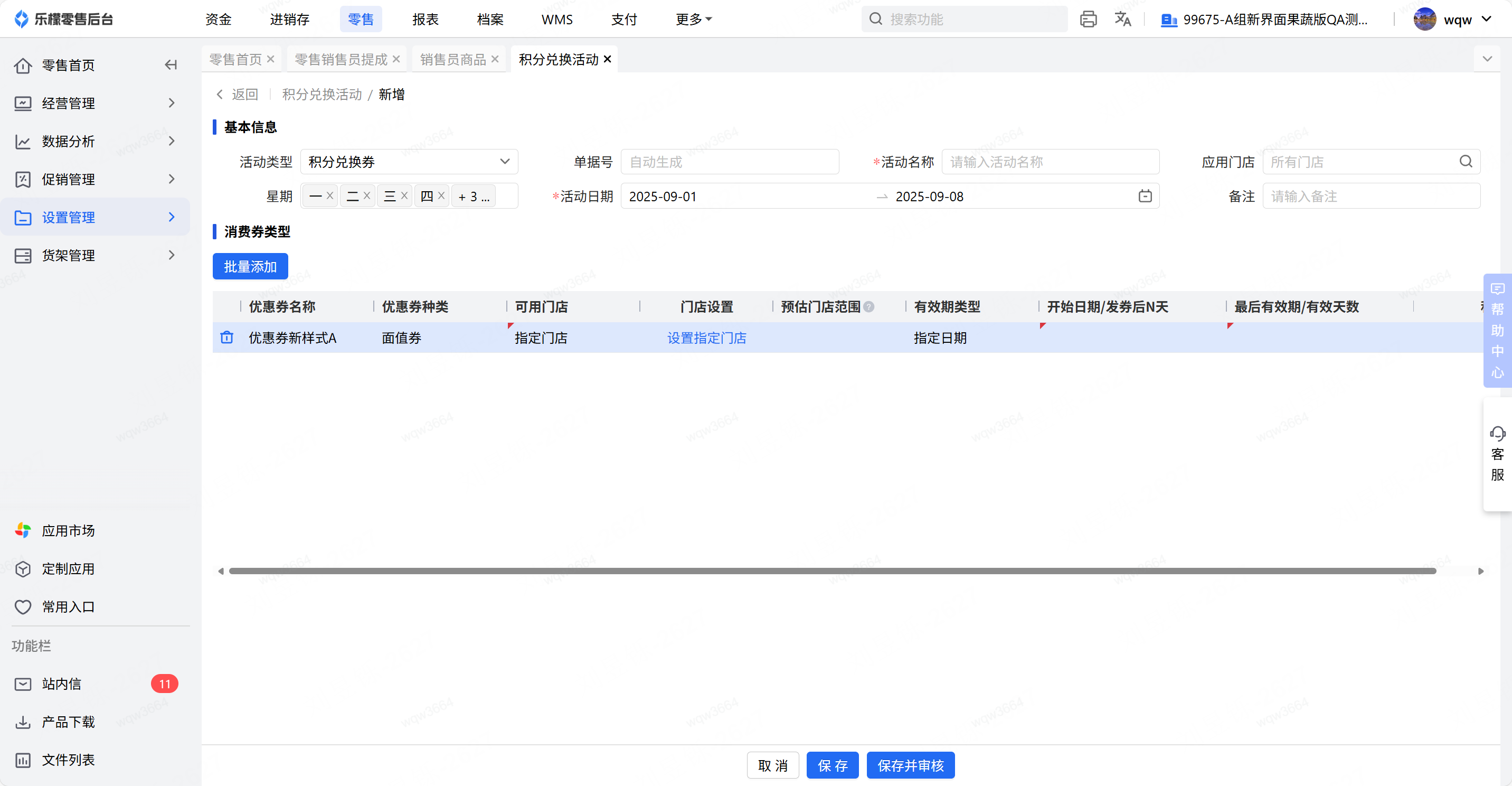Remove the 二 weekday tag

pos(367,196)
